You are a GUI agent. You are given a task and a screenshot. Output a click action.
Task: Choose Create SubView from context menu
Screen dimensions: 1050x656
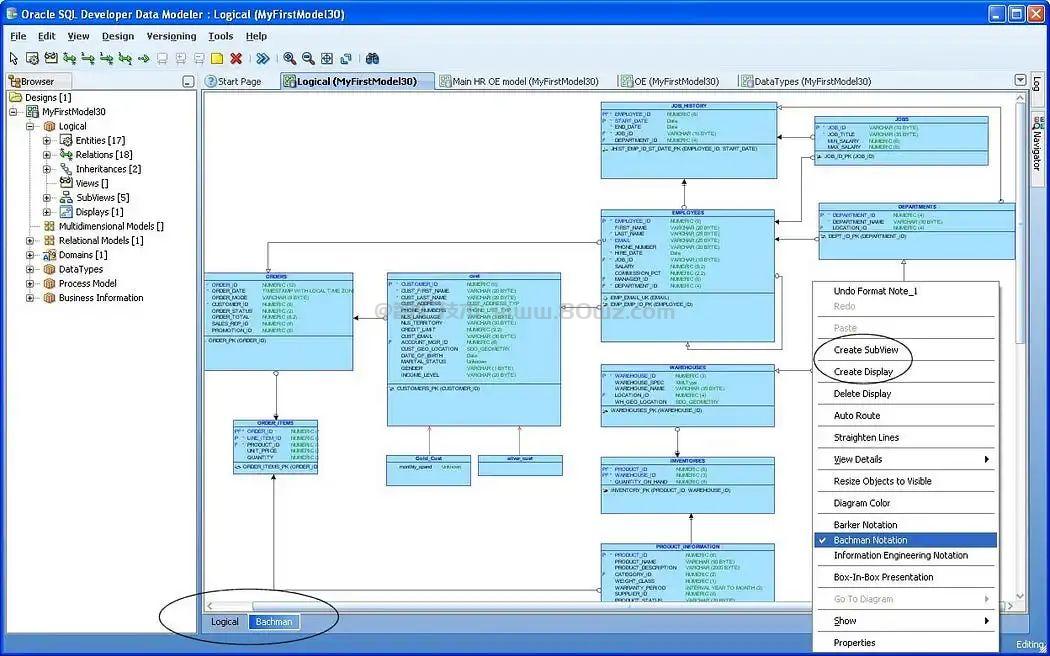pos(865,350)
